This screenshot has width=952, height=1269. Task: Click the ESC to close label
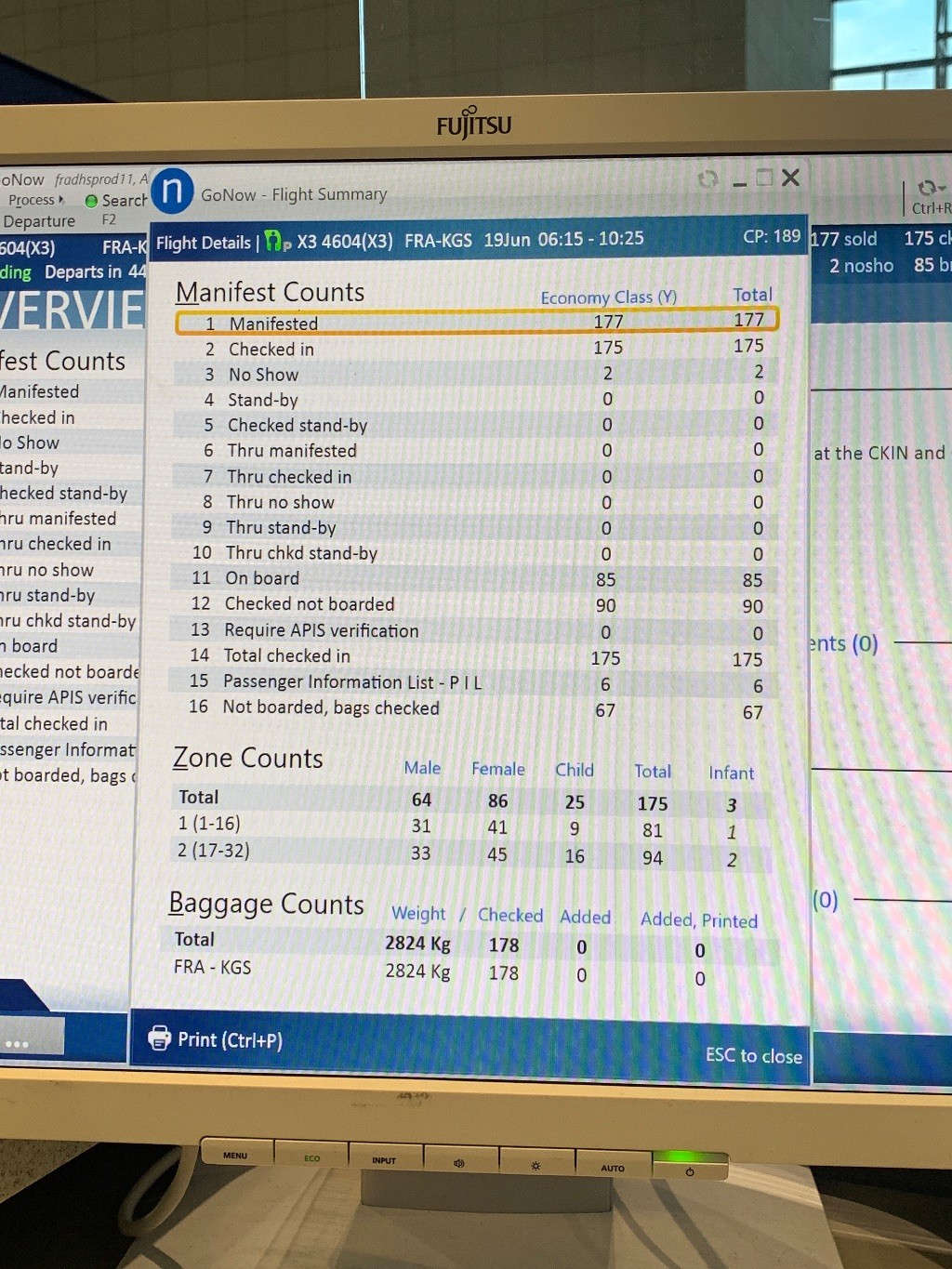[x=753, y=1055]
